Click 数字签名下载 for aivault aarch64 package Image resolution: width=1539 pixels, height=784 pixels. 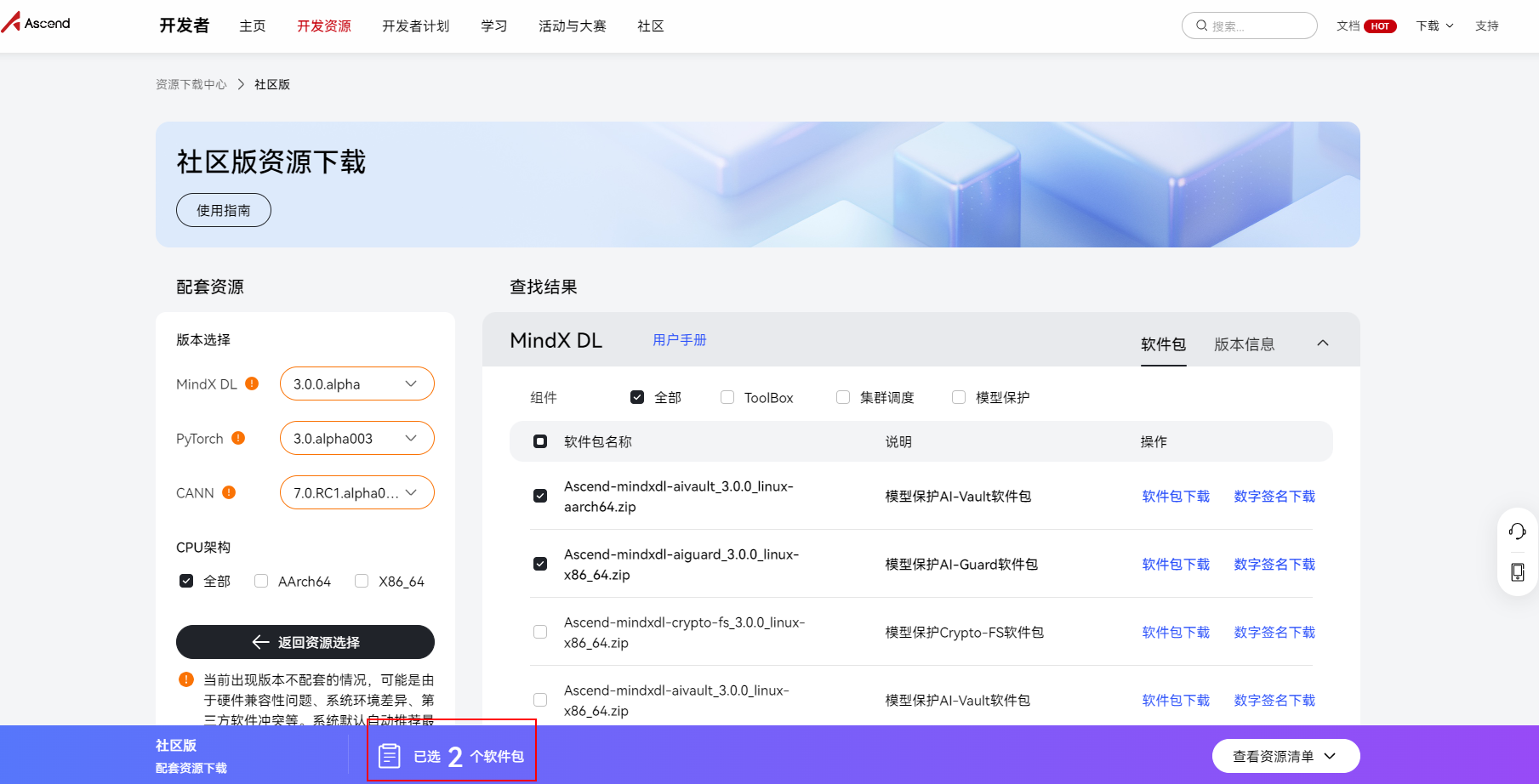tap(1274, 496)
